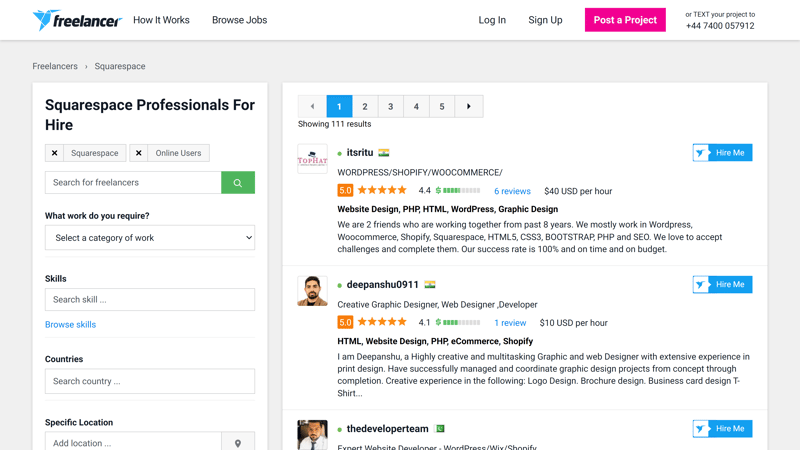Open Browse Jobs menu
Image resolution: width=800 pixels, height=450 pixels.
(x=239, y=20)
